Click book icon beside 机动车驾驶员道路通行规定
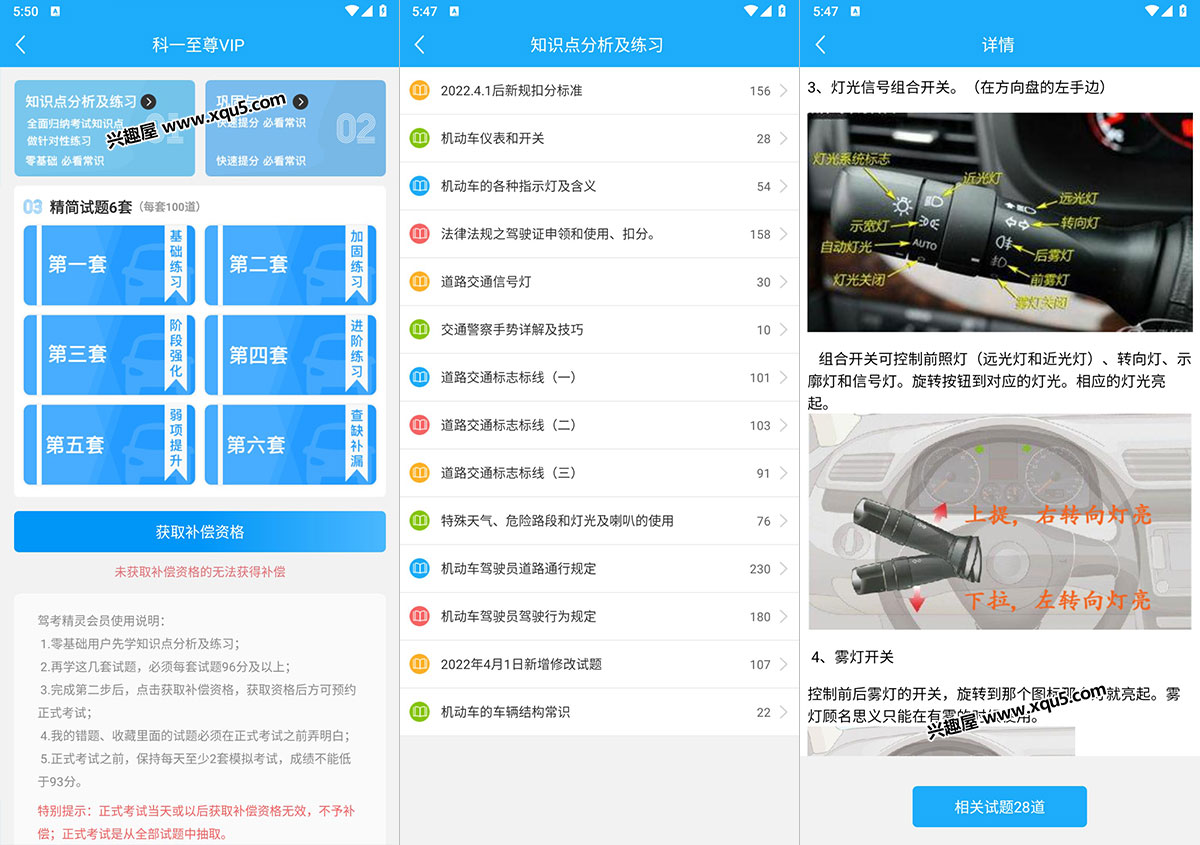 tap(420, 568)
